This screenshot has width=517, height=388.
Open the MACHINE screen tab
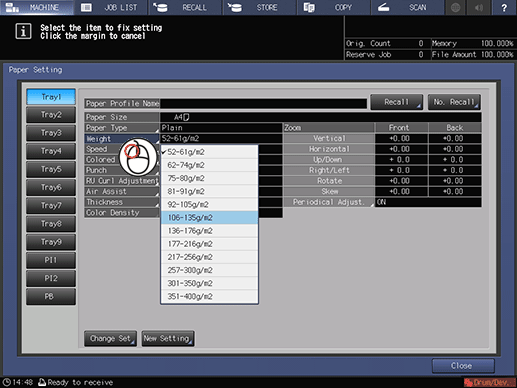coord(37,7)
